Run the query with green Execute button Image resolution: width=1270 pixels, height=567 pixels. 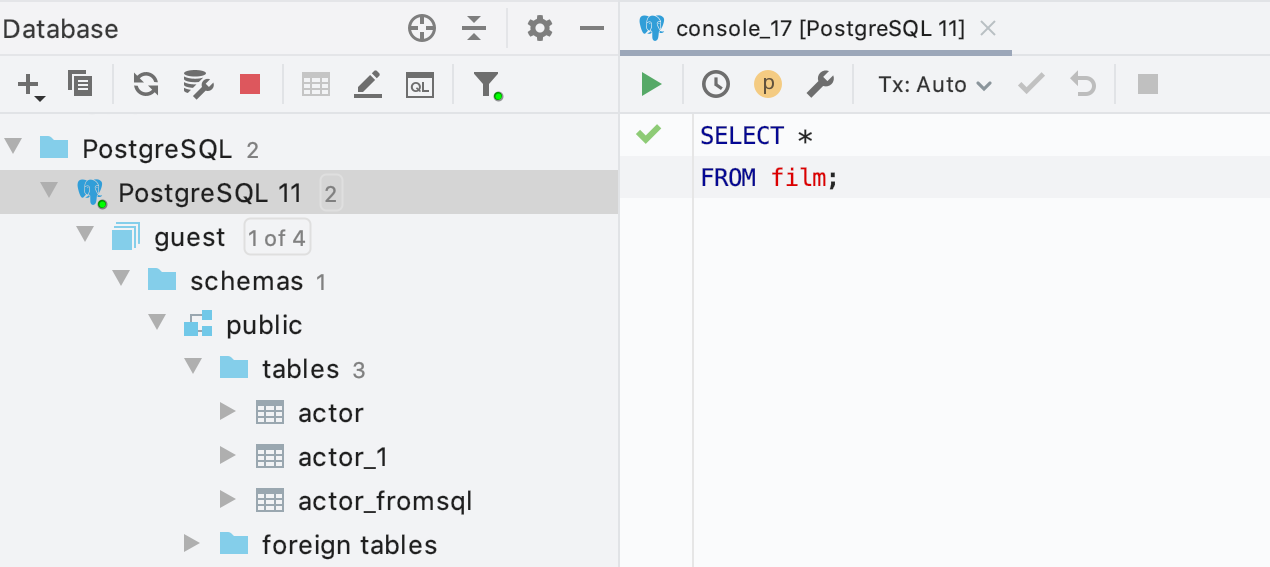point(652,85)
